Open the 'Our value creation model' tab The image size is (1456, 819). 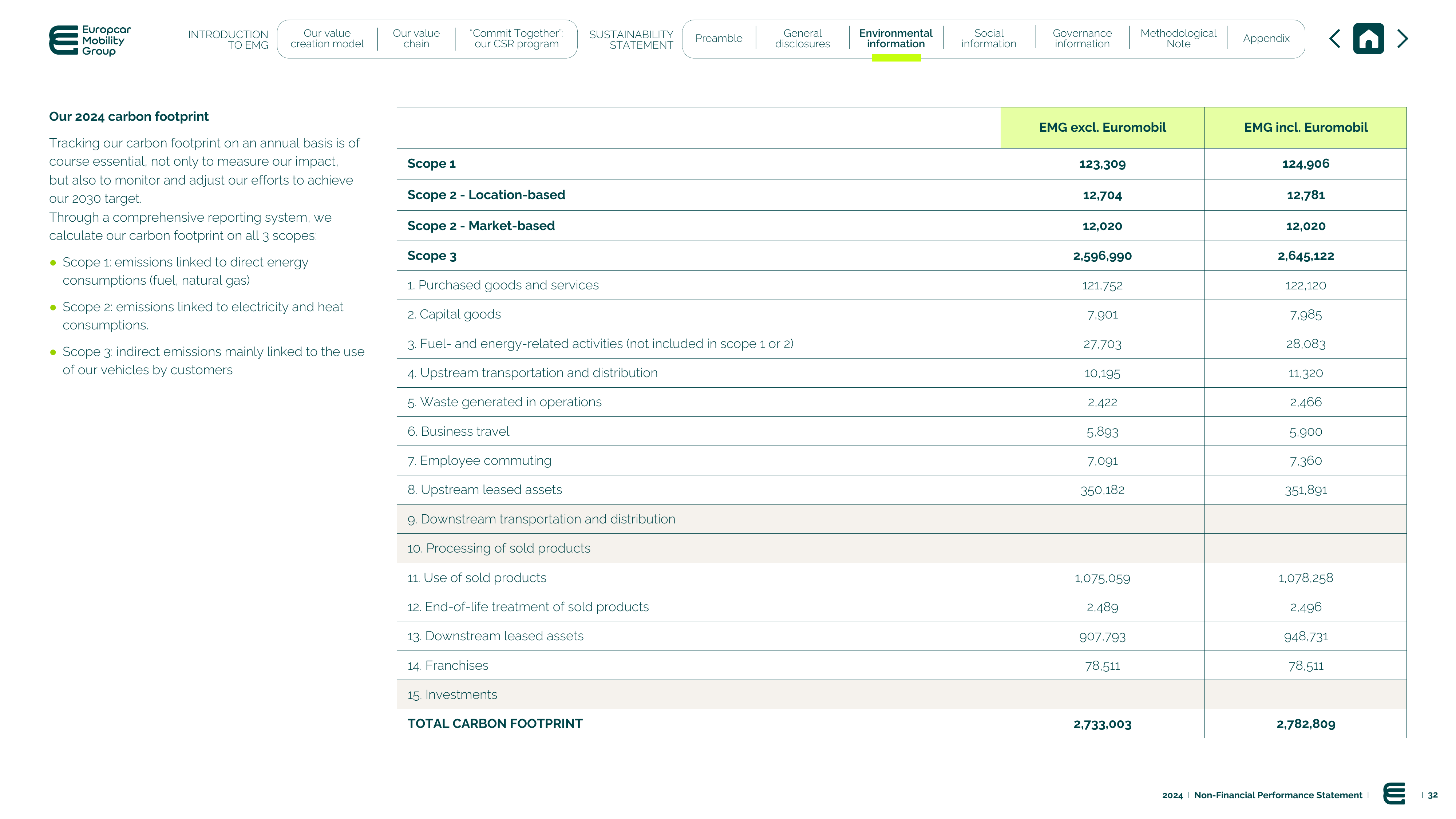click(327, 39)
